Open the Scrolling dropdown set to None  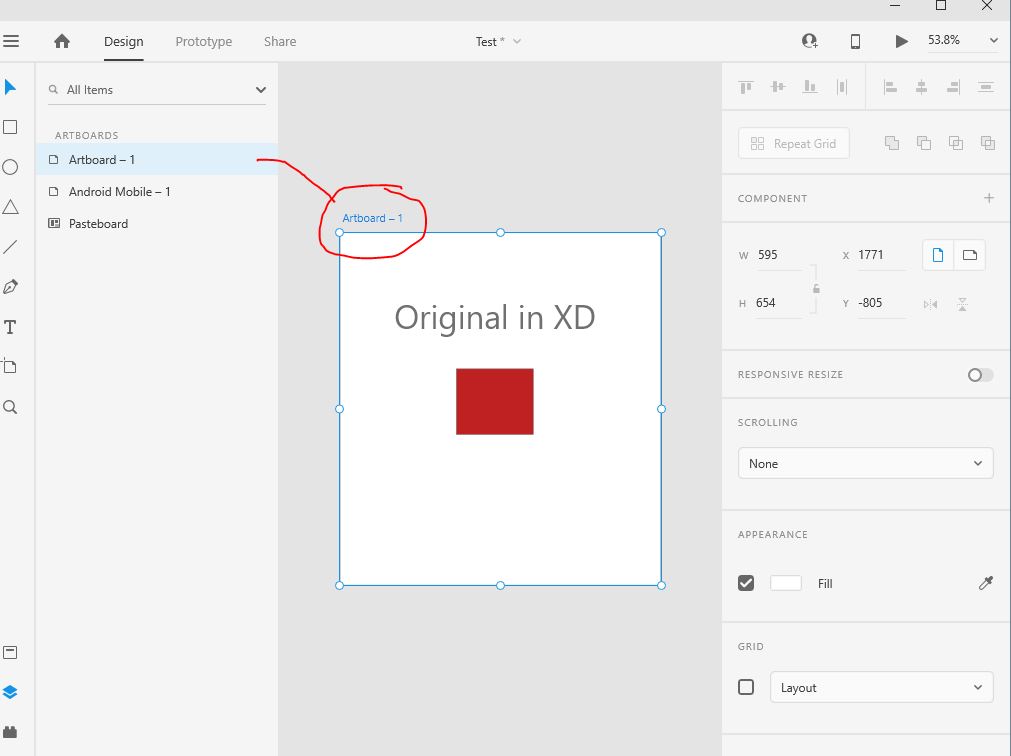[865, 463]
